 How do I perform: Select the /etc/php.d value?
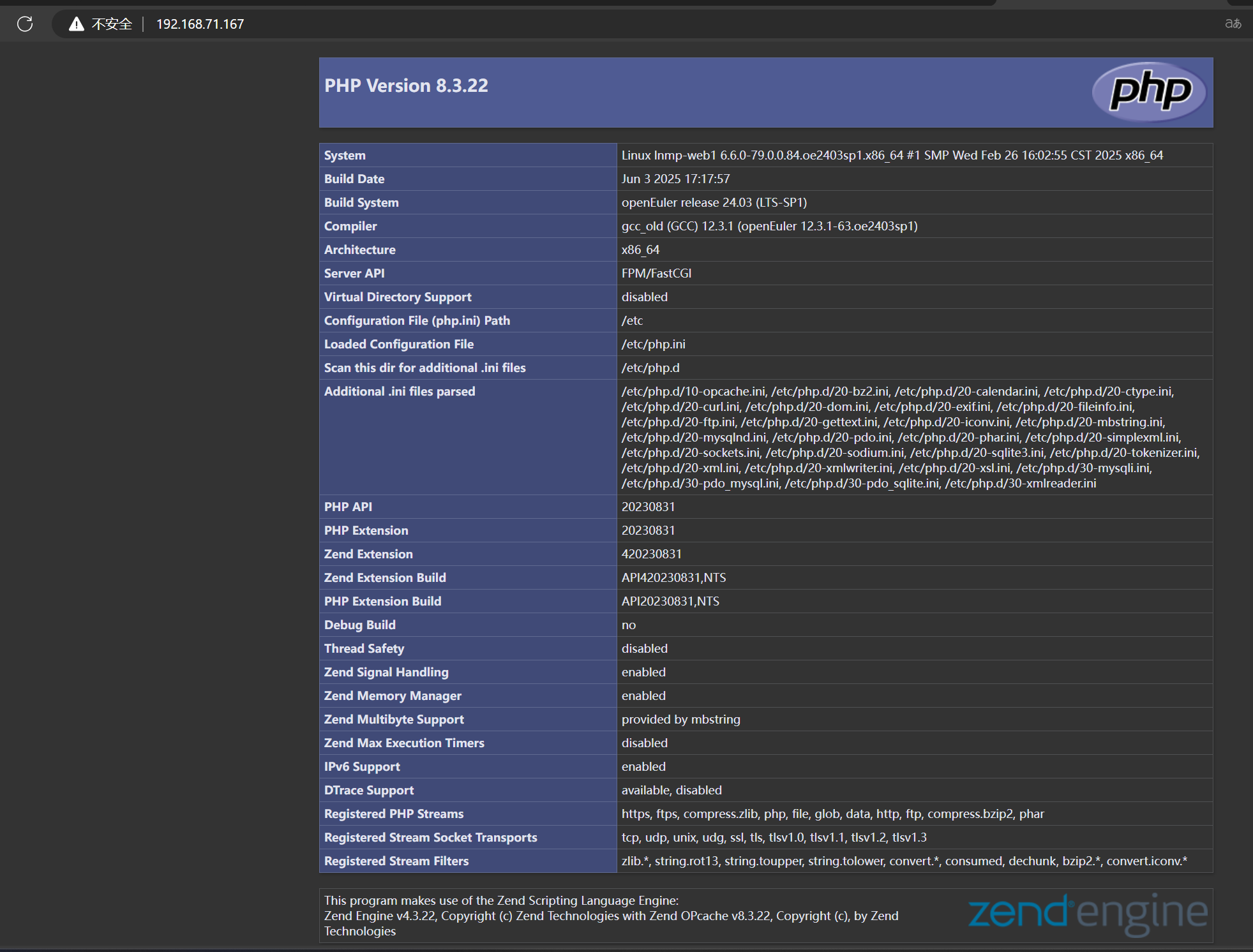(650, 368)
